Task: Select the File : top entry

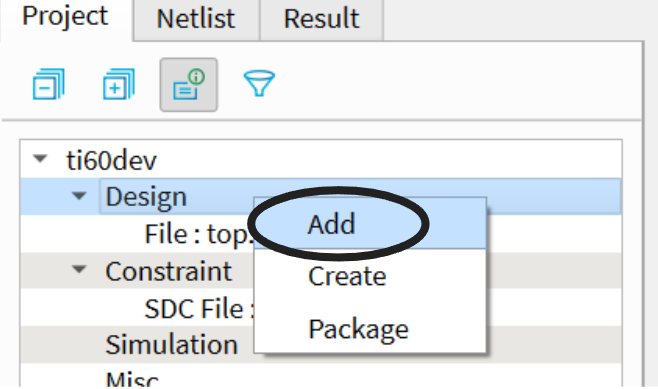Action: tap(198, 233)
